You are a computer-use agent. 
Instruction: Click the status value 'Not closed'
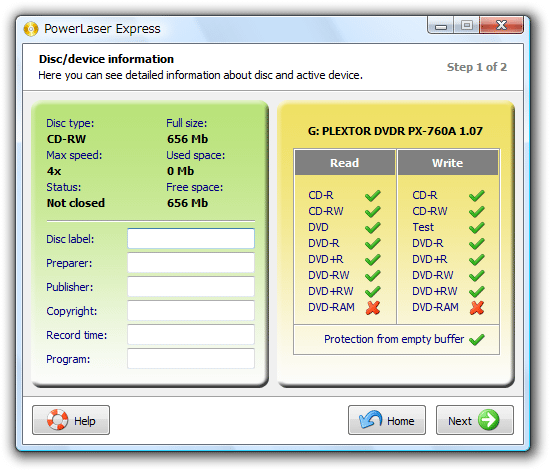[76, 203]
